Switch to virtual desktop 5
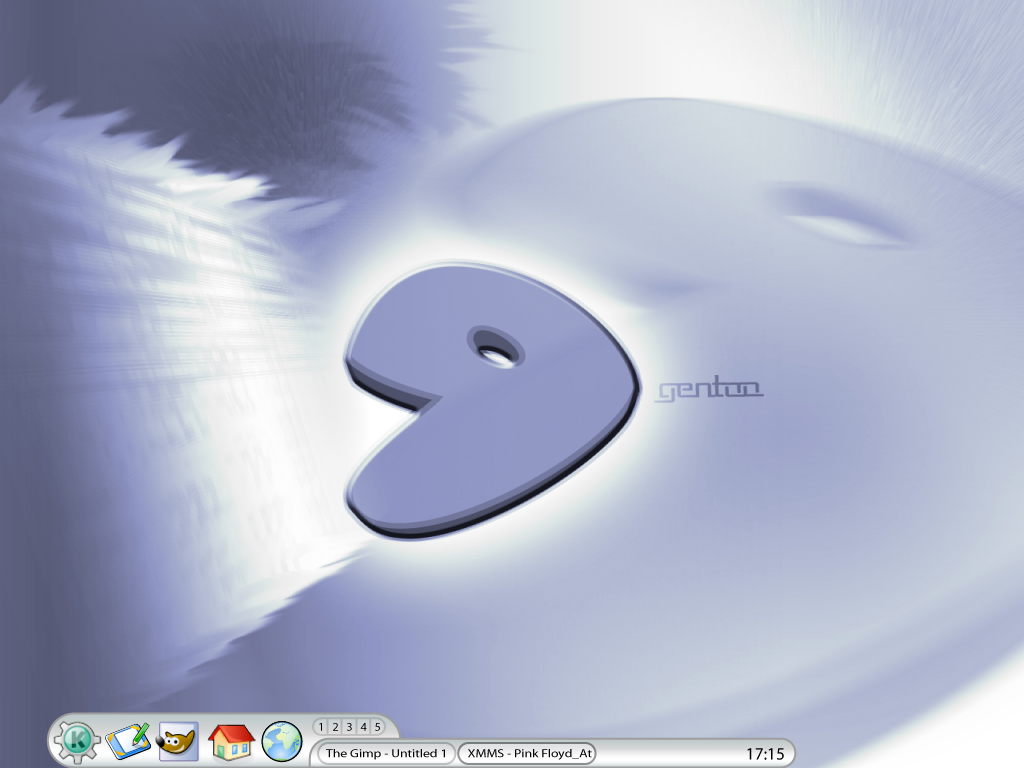Screen dimensions: 1024x768 pyautogui.click(x=377, y=727)
